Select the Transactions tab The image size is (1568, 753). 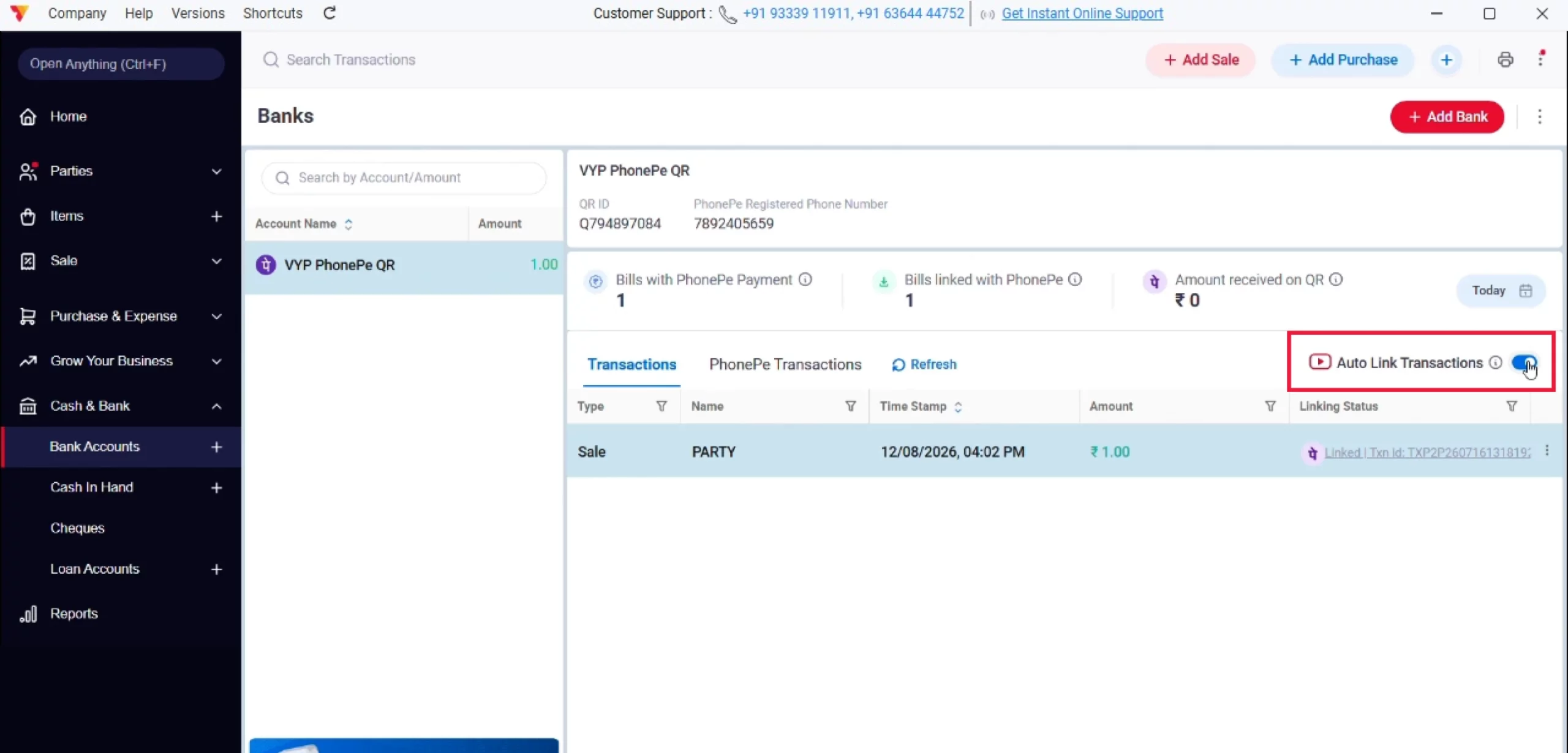coord(631,365)
